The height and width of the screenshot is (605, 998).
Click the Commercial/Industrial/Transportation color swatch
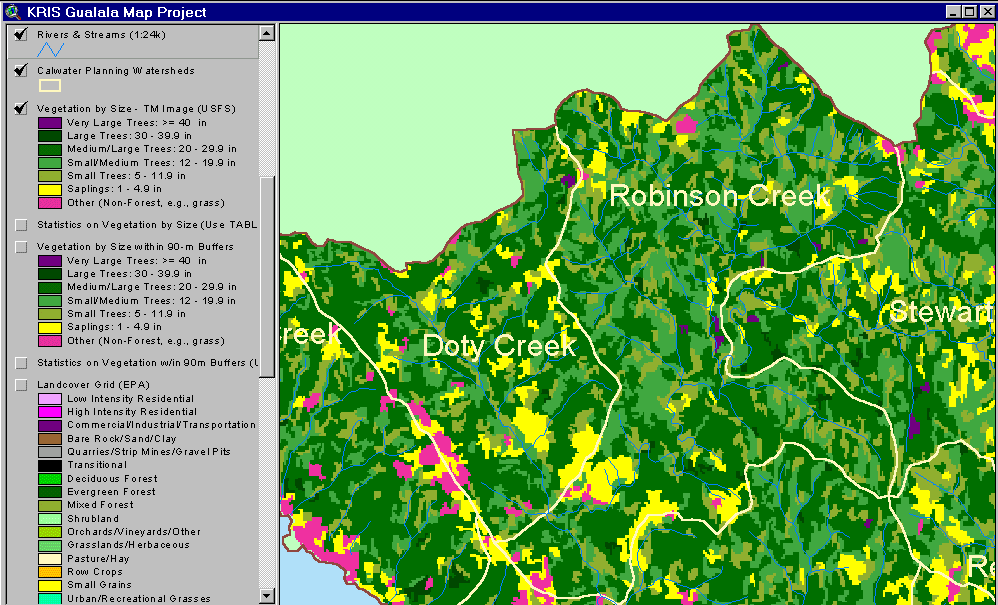50,426
